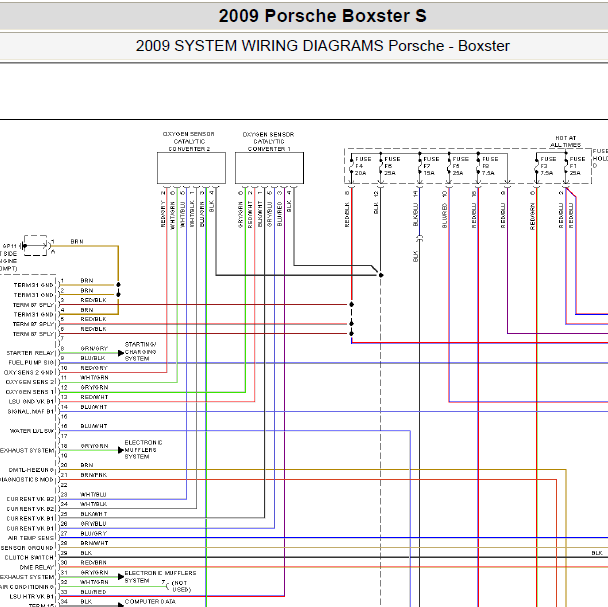This screenshot has height=607, width=608.
Task: Click the OXYGEN SENS 1 pin label
Action: click(30, 392)
